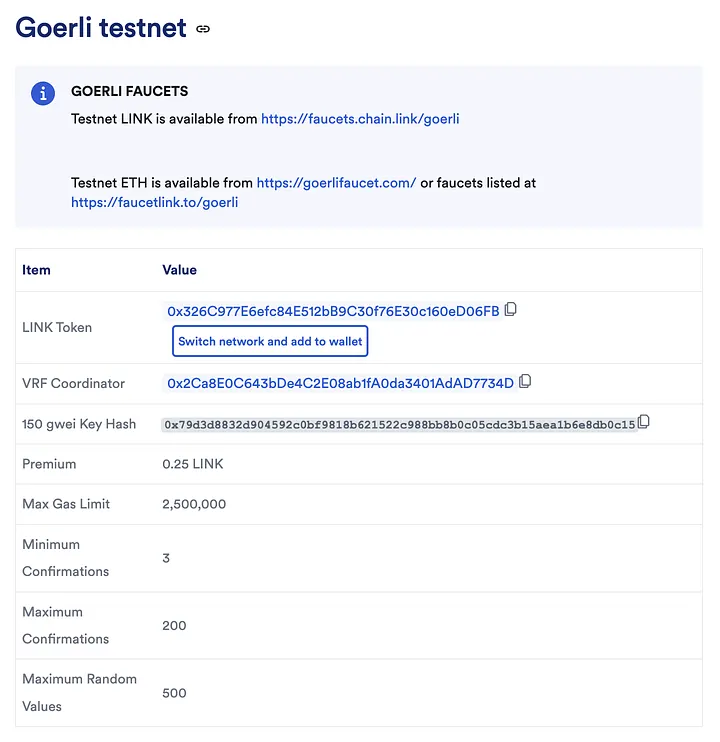This screenshot has height=742, width=720.
Task: Click the blue info icon in faucets notice
Action: pos(43,93)
